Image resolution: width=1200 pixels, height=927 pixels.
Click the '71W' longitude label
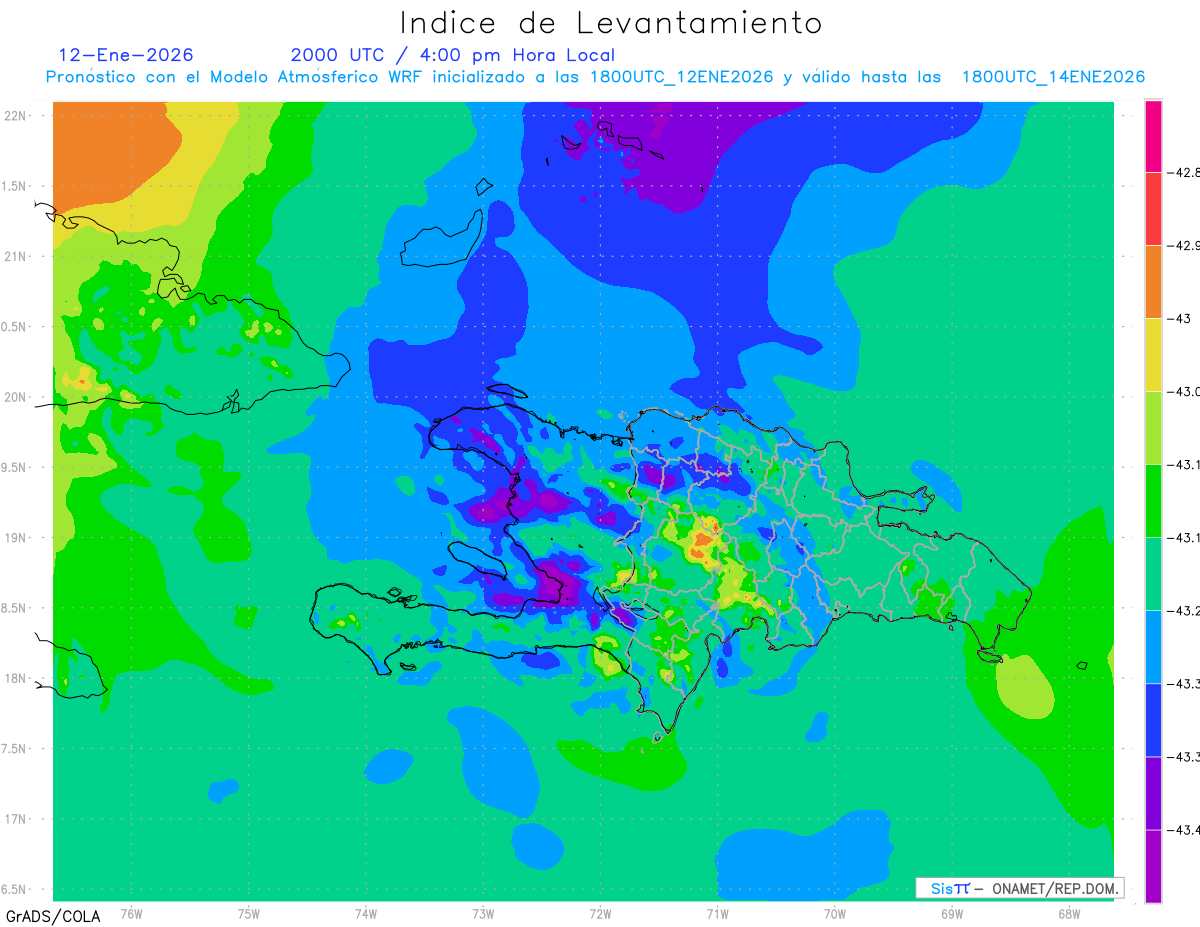click(717, 914)
